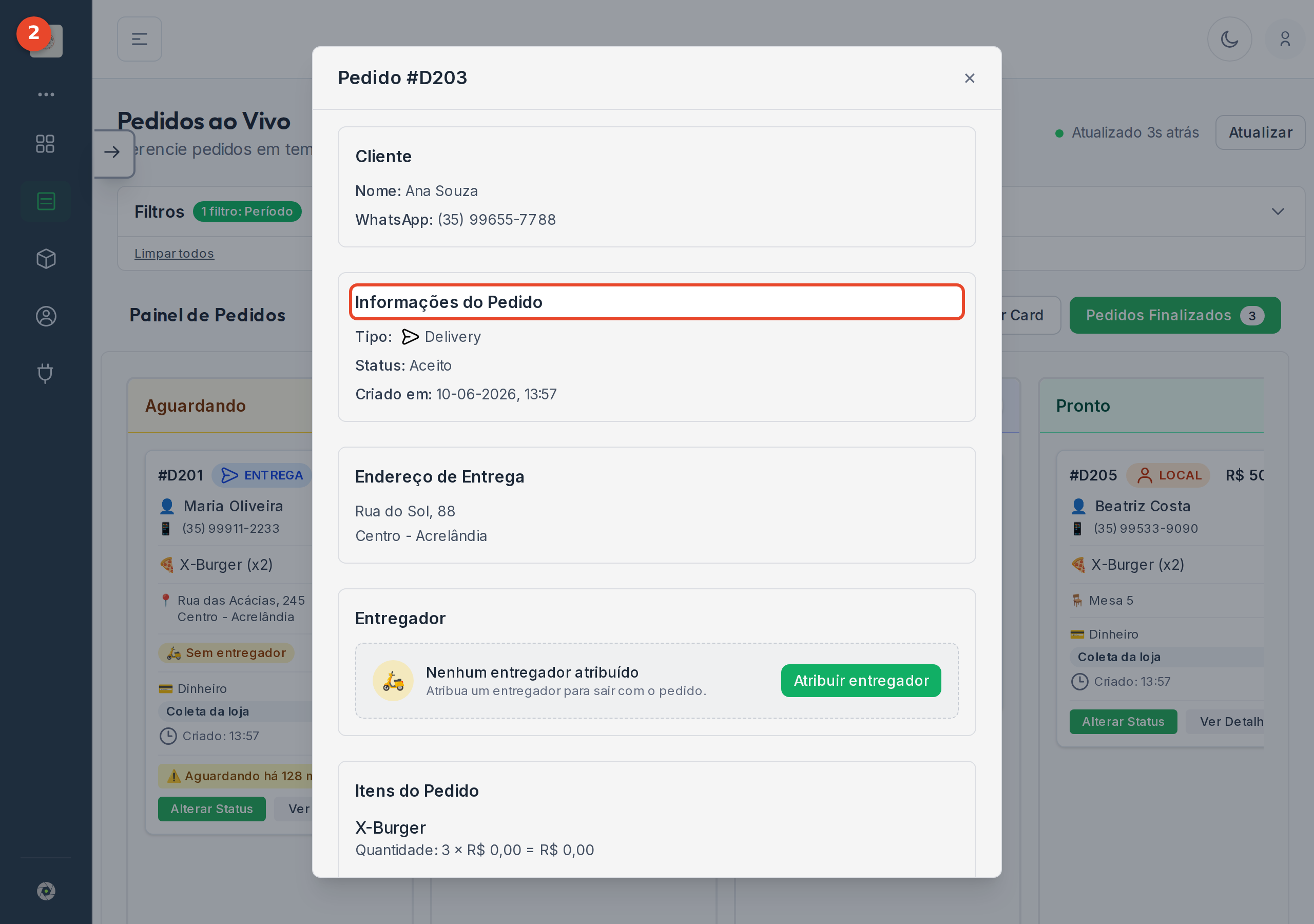1314x924 pixels.
Task: Click the ENTREGA badge on #D201
Action: tap(262, 475)
